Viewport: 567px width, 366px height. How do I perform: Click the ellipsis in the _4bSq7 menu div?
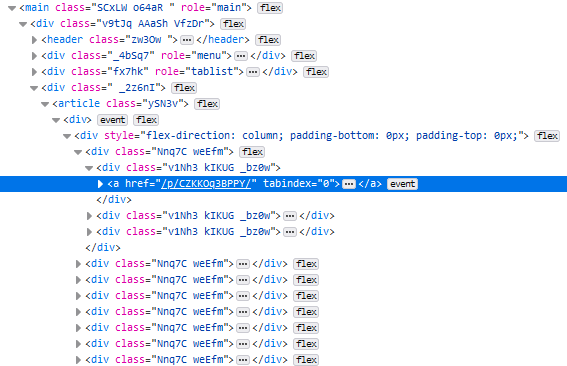241,56
